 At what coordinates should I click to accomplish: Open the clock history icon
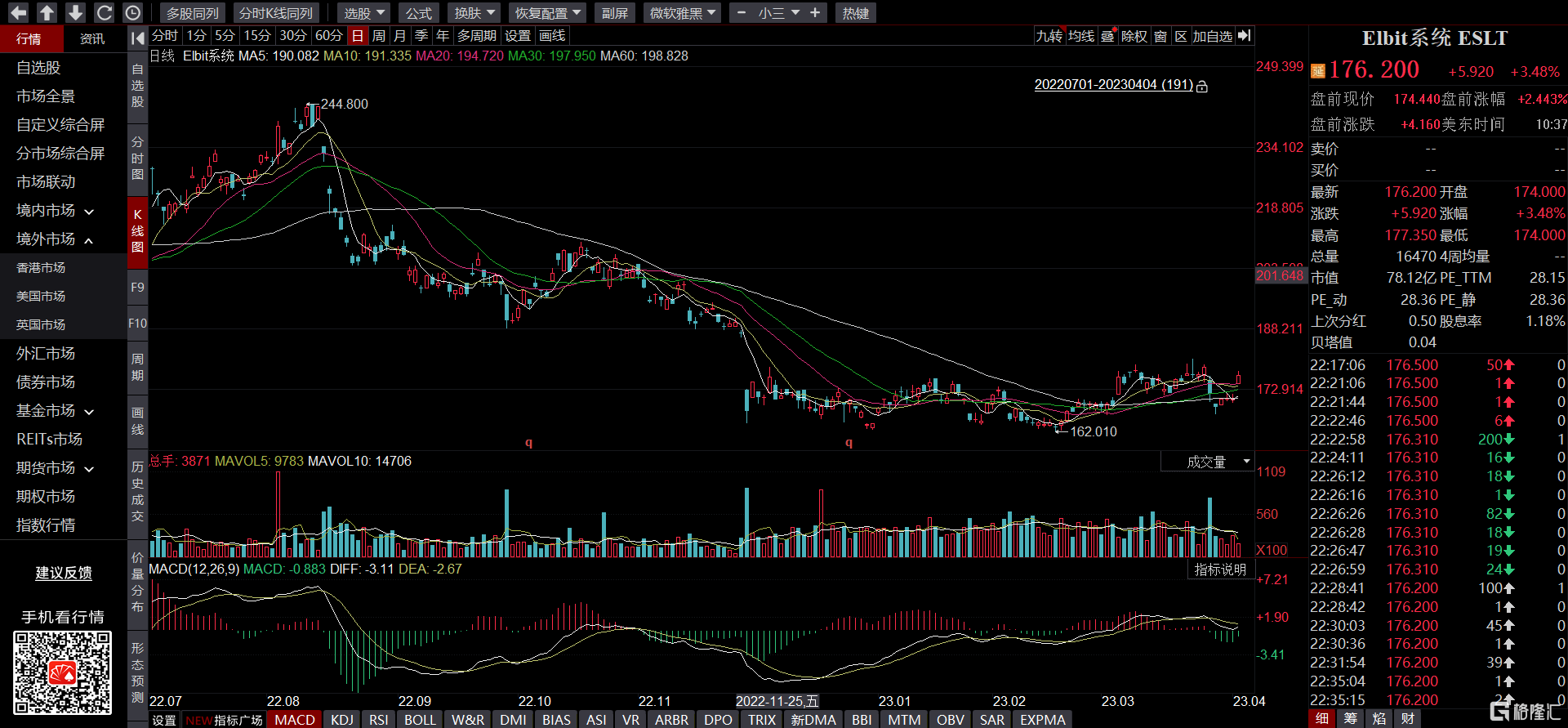[x=132, y=12]
